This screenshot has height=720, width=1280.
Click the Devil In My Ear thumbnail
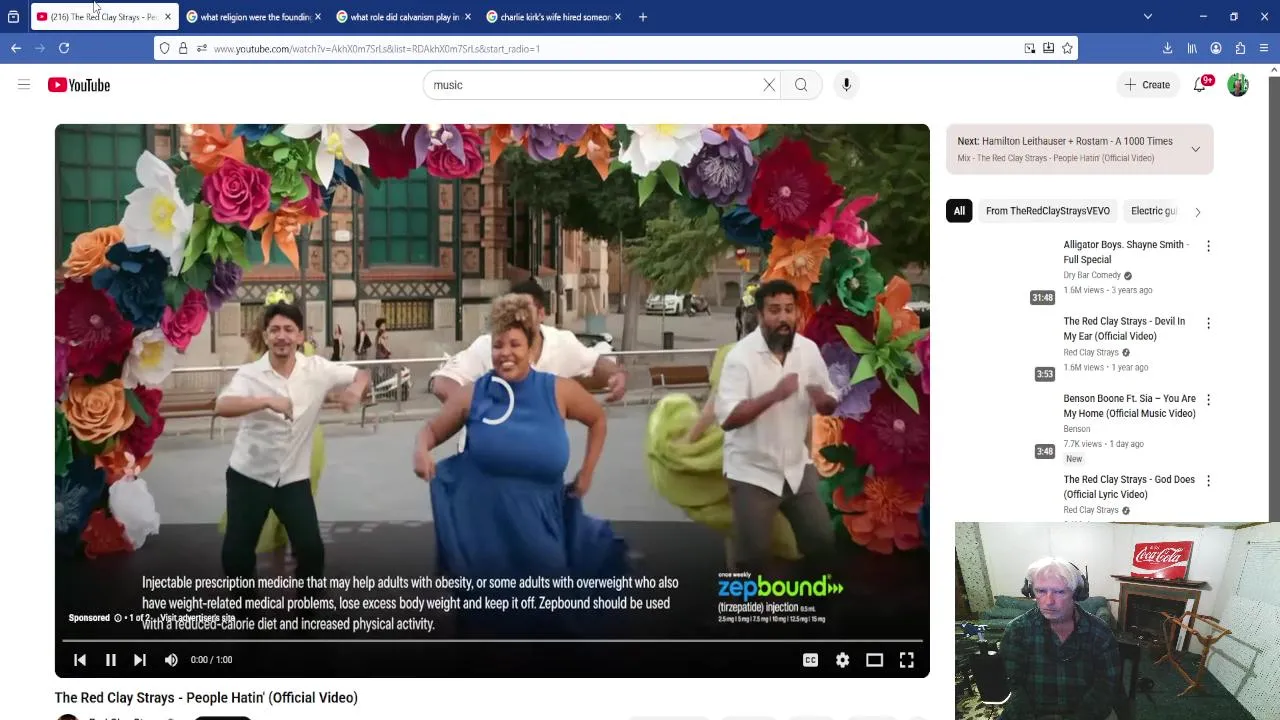point(1000,348)
